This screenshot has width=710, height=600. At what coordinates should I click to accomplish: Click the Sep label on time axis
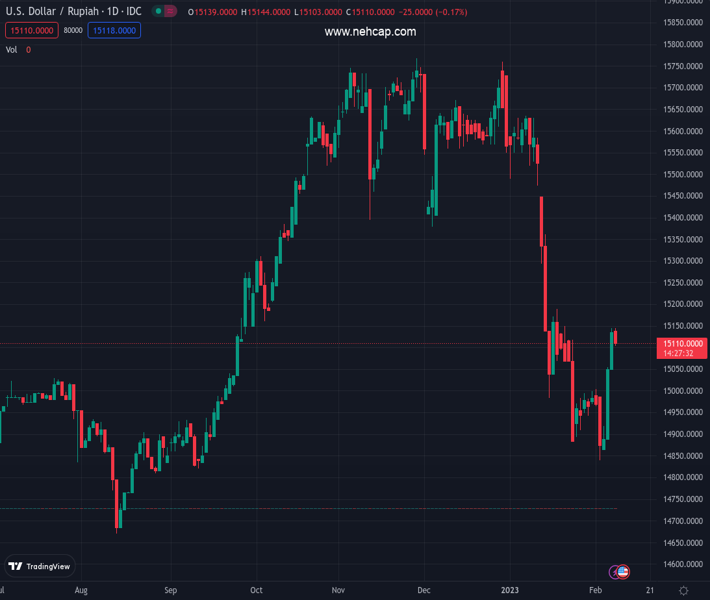(x=171, y=590)
